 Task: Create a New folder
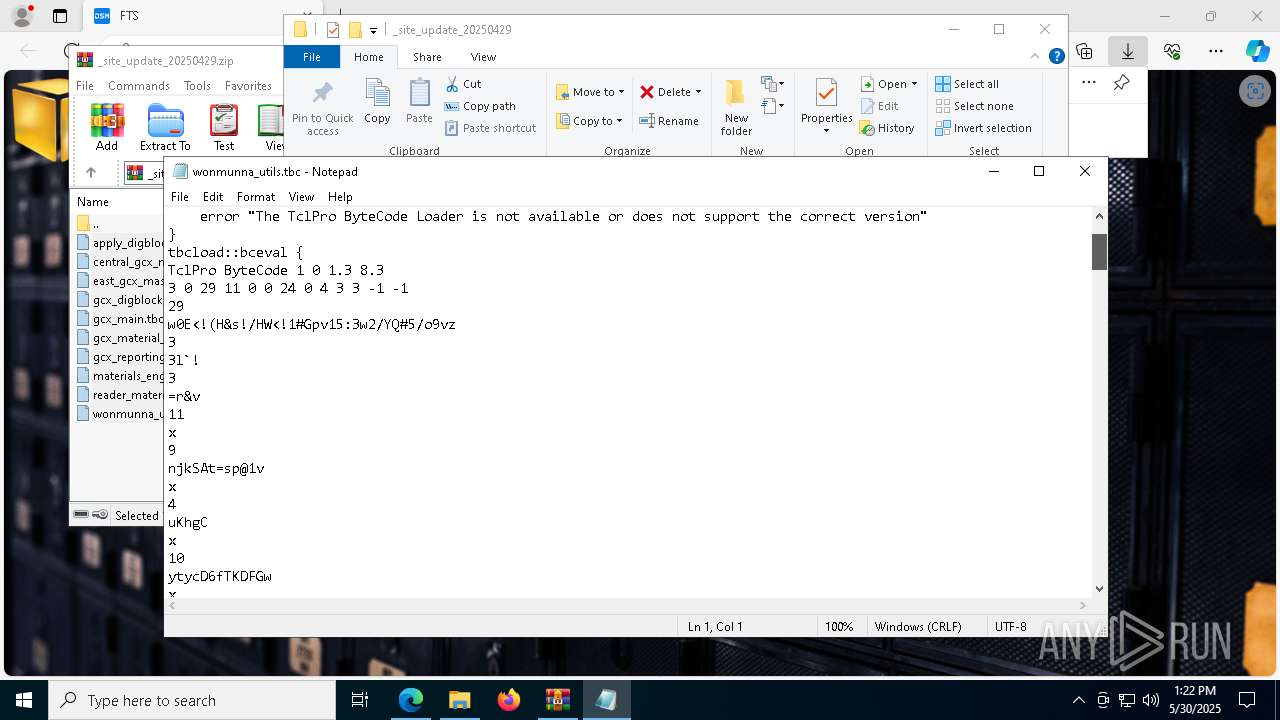[736, 108]
